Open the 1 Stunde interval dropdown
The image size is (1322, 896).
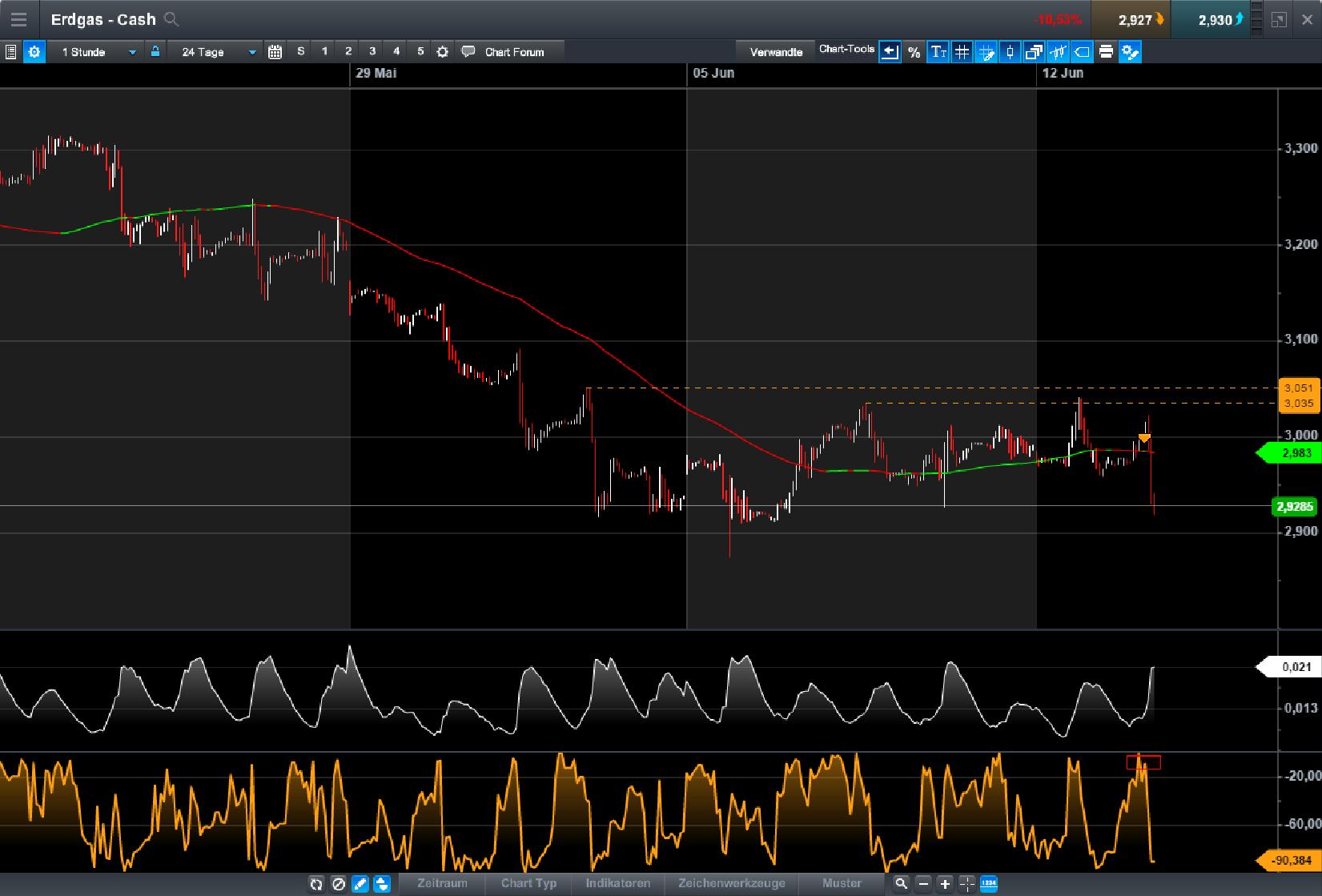[96, 51]
